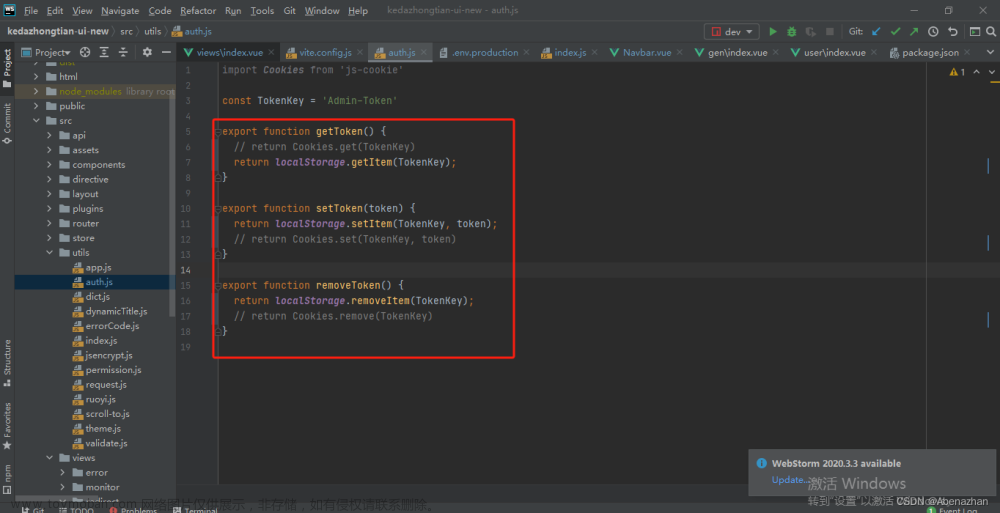Screen dimensions: 1000x513
Task: Collapse the utils folder
Action: (50, 253)
